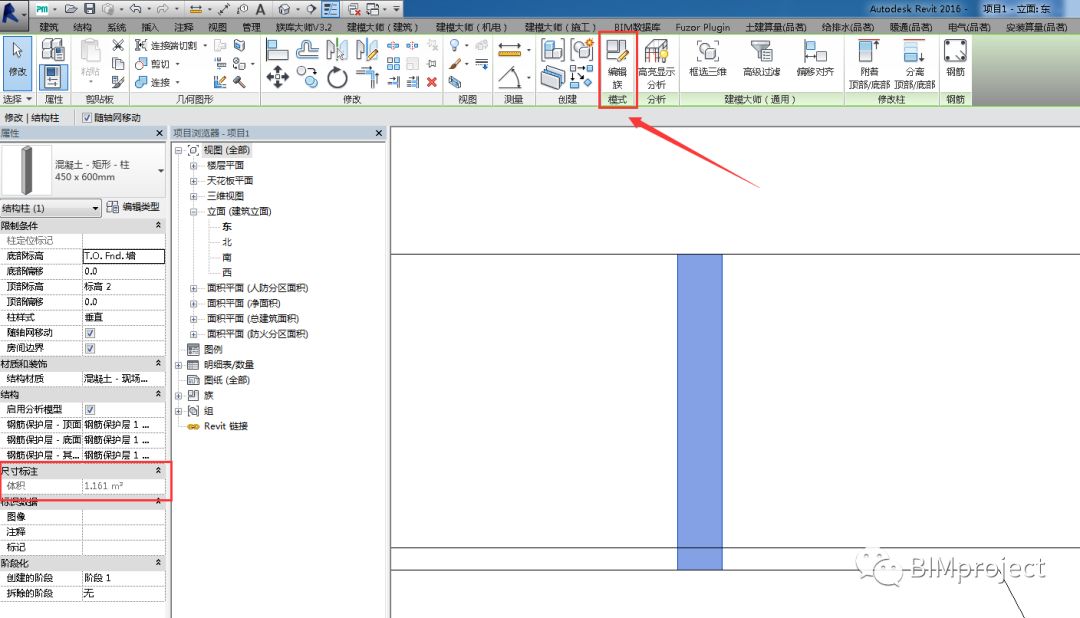Image resolution: width=1080 pixels, height=618 pixels.
Task: Select the Offset tool
Action: pyautogui.click(x=307, y=50)
